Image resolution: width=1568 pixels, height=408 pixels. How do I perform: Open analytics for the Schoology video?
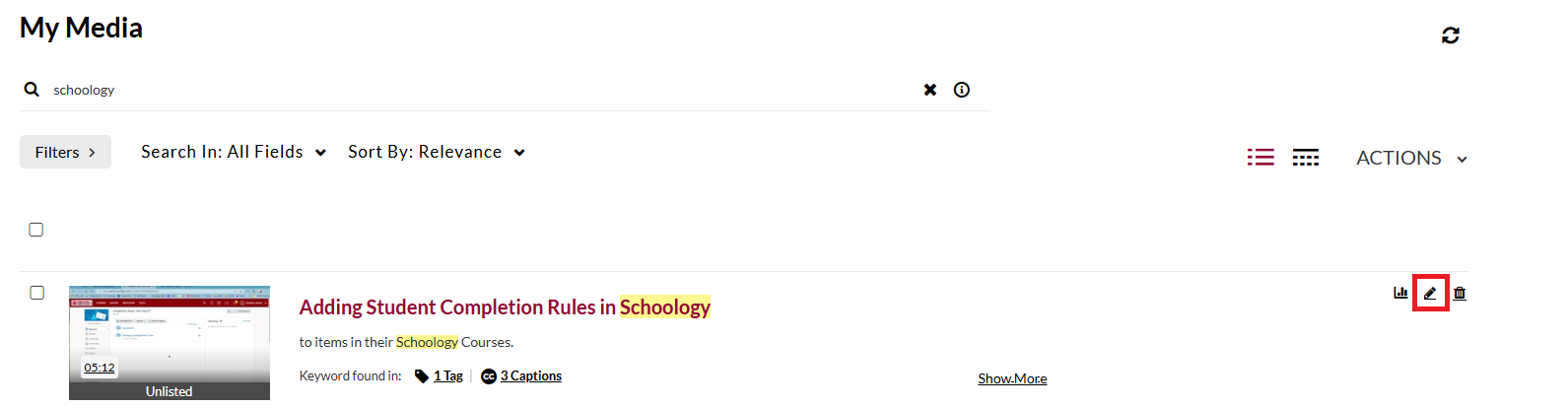[x=1400, y=293]
